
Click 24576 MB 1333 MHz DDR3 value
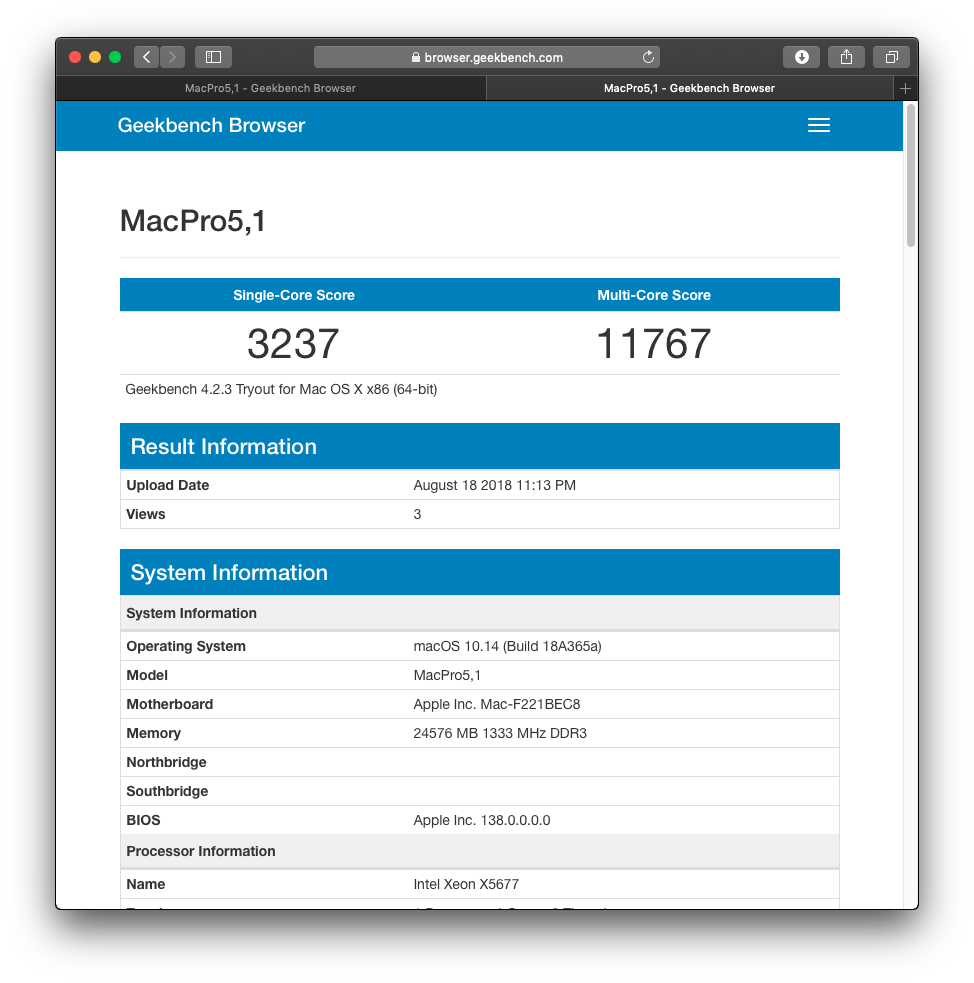[500, 733]
